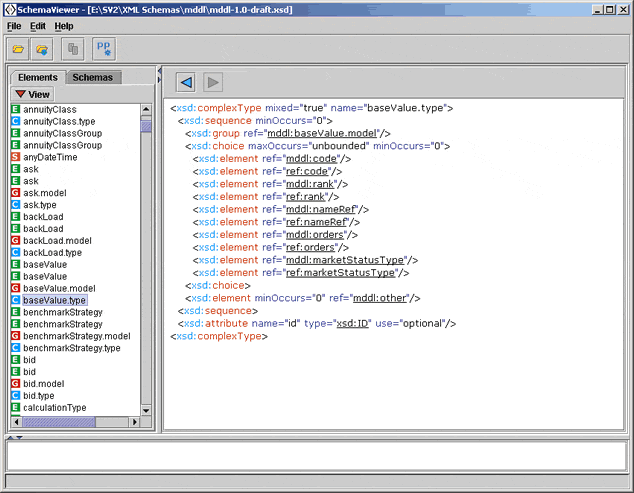
Task: Click the open folder with globe icon
Action: pos(42,49)
